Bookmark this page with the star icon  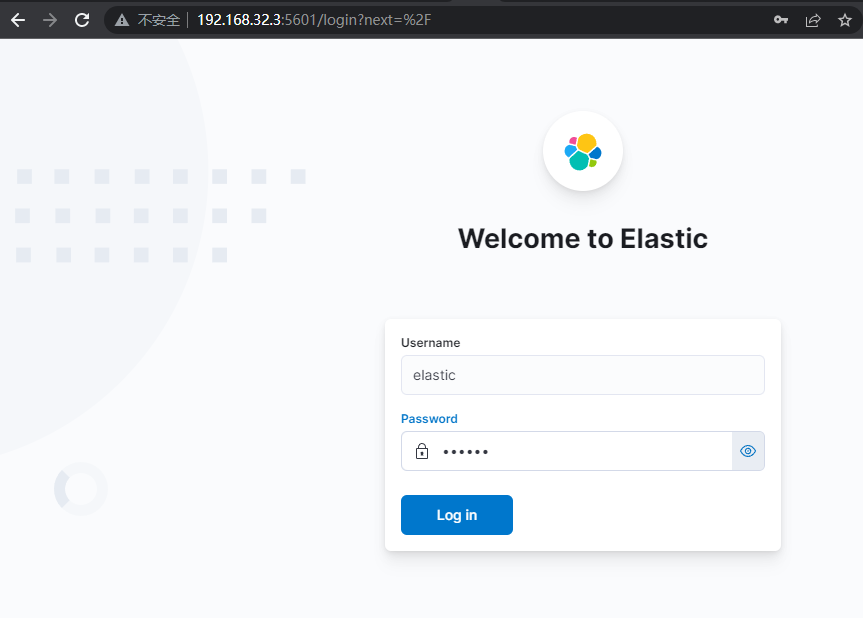pos(845,20)
